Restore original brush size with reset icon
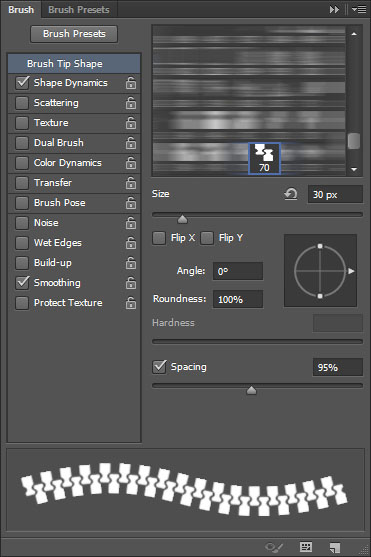Image resolution: width=371 pixels, height=557 pixels. [291, 194]
